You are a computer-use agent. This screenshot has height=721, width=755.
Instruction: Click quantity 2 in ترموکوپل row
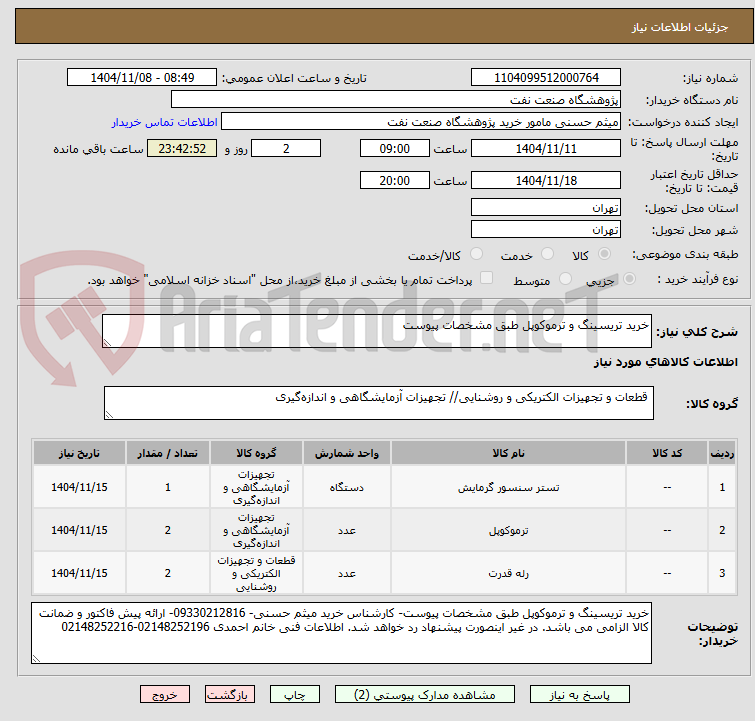(x=168, y=530)
